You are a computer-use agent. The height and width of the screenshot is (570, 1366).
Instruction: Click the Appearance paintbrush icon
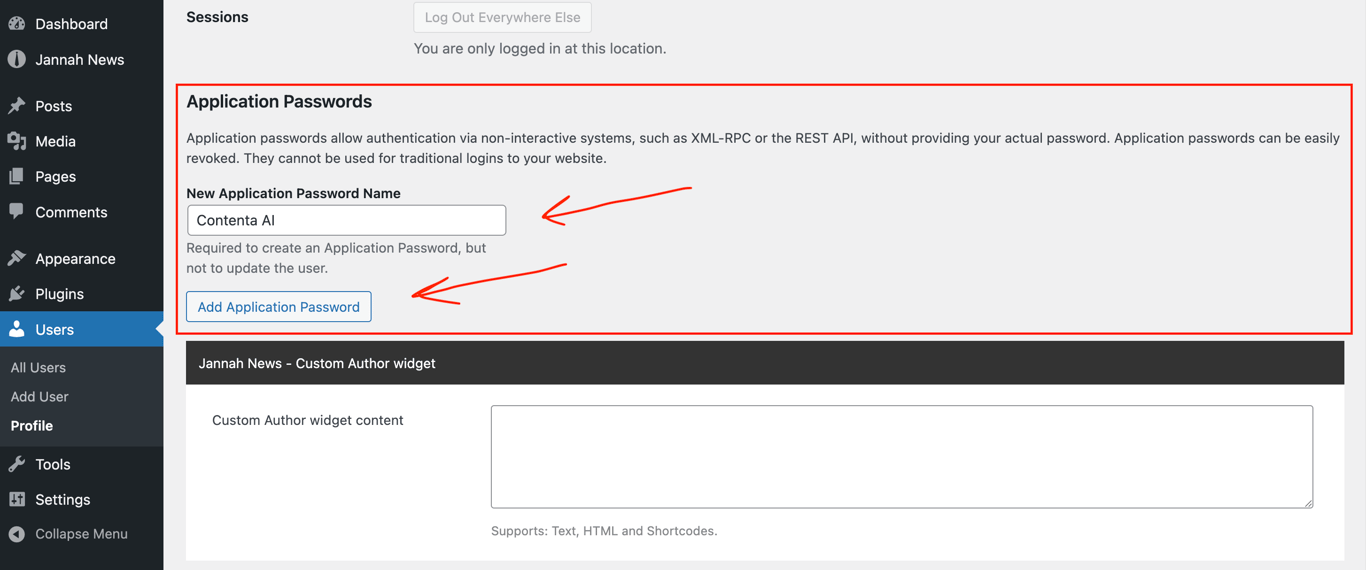[17, 258]
